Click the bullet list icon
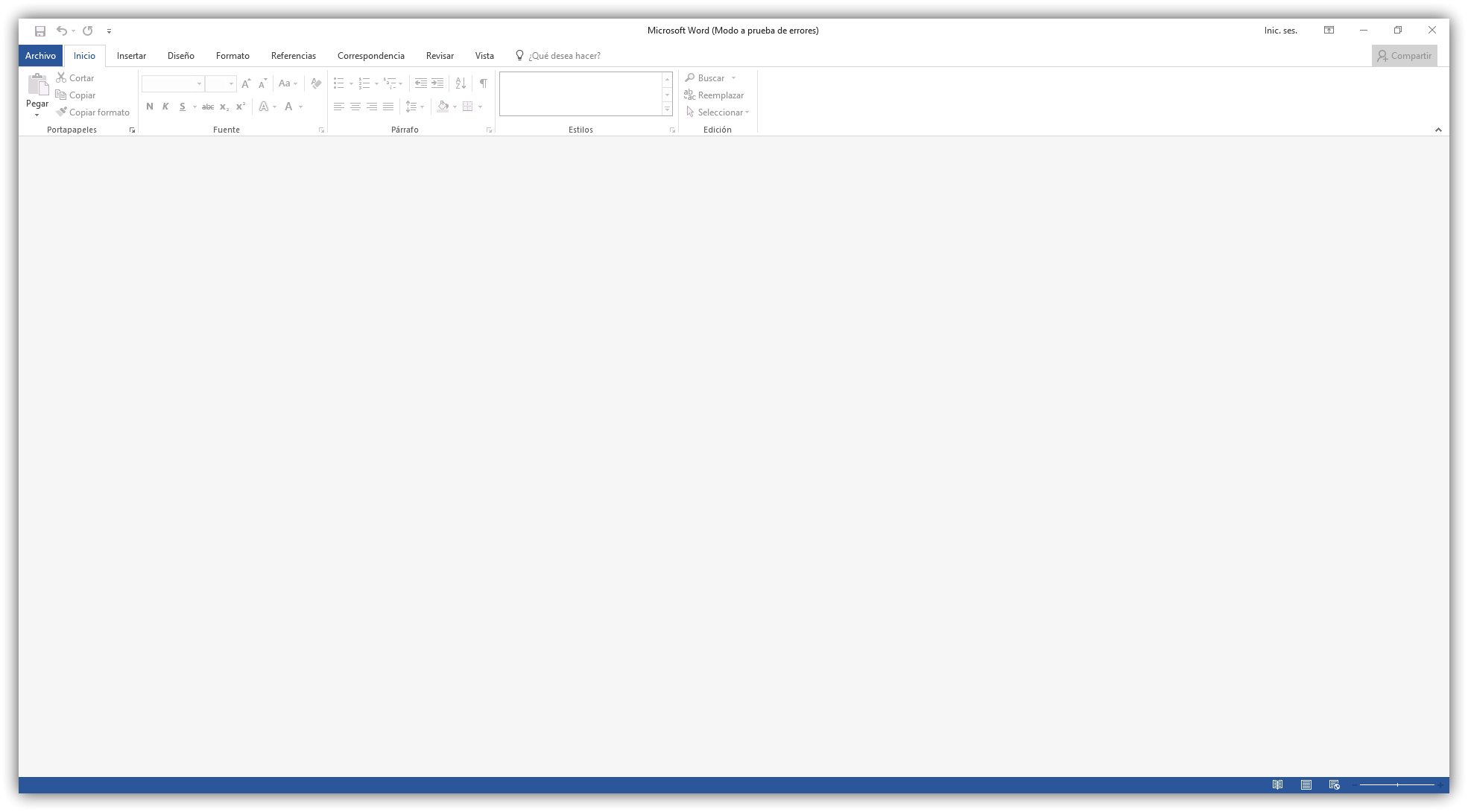 click(x=339, y=83)
